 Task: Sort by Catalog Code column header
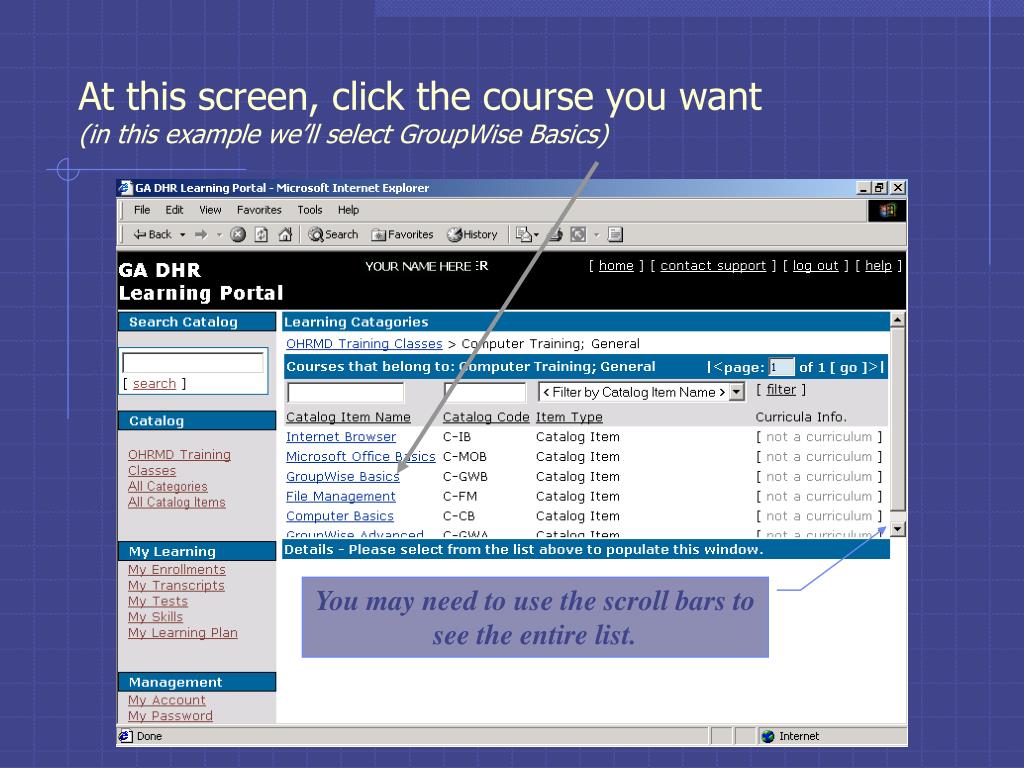click(x=486, y=417)
